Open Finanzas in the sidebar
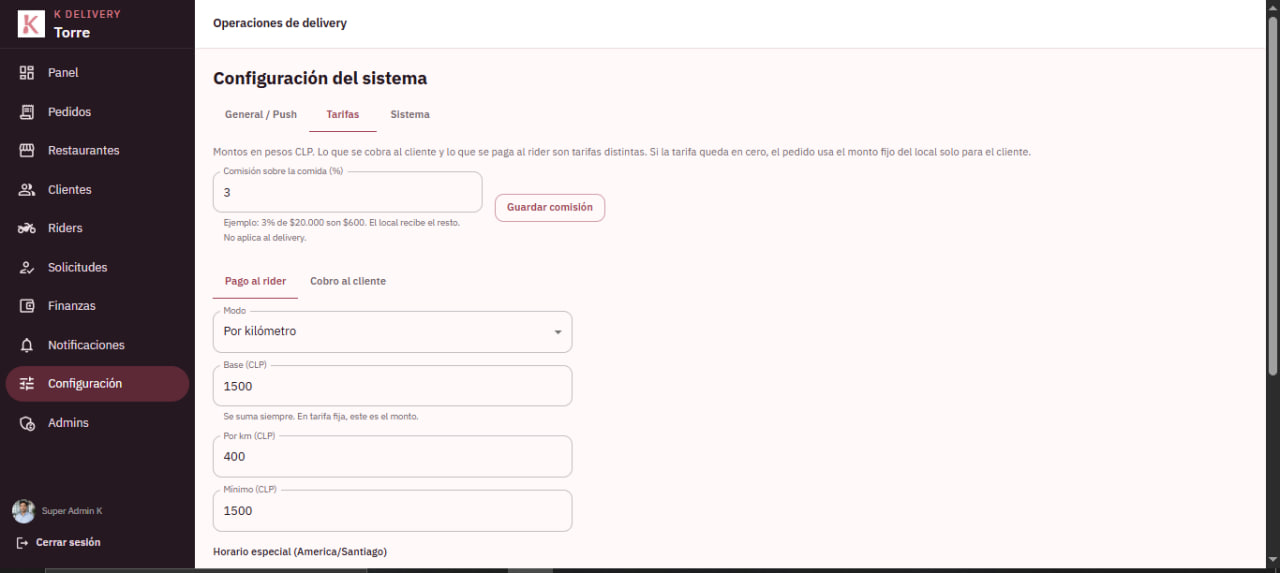 [x=97, y=306]
